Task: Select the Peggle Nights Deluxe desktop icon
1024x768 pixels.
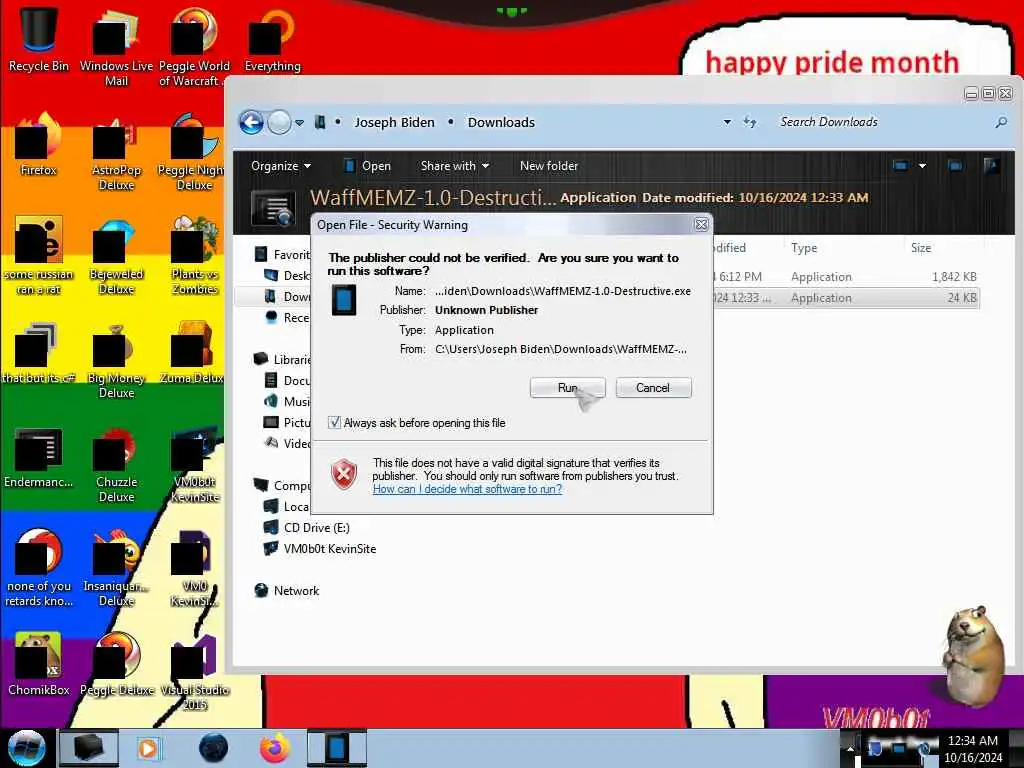Action: coord(193,152)
